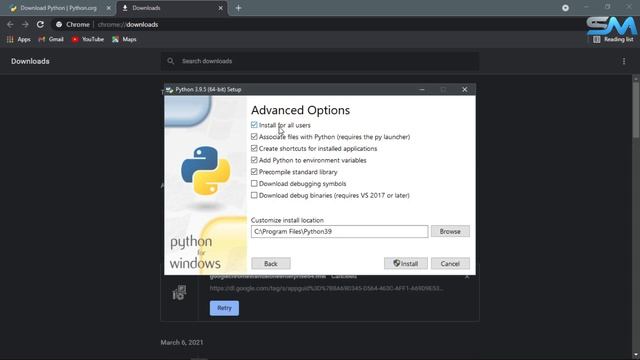640x360 pixels.
Task: Open Gmail bookmark
Action: (x=51, y=40)
